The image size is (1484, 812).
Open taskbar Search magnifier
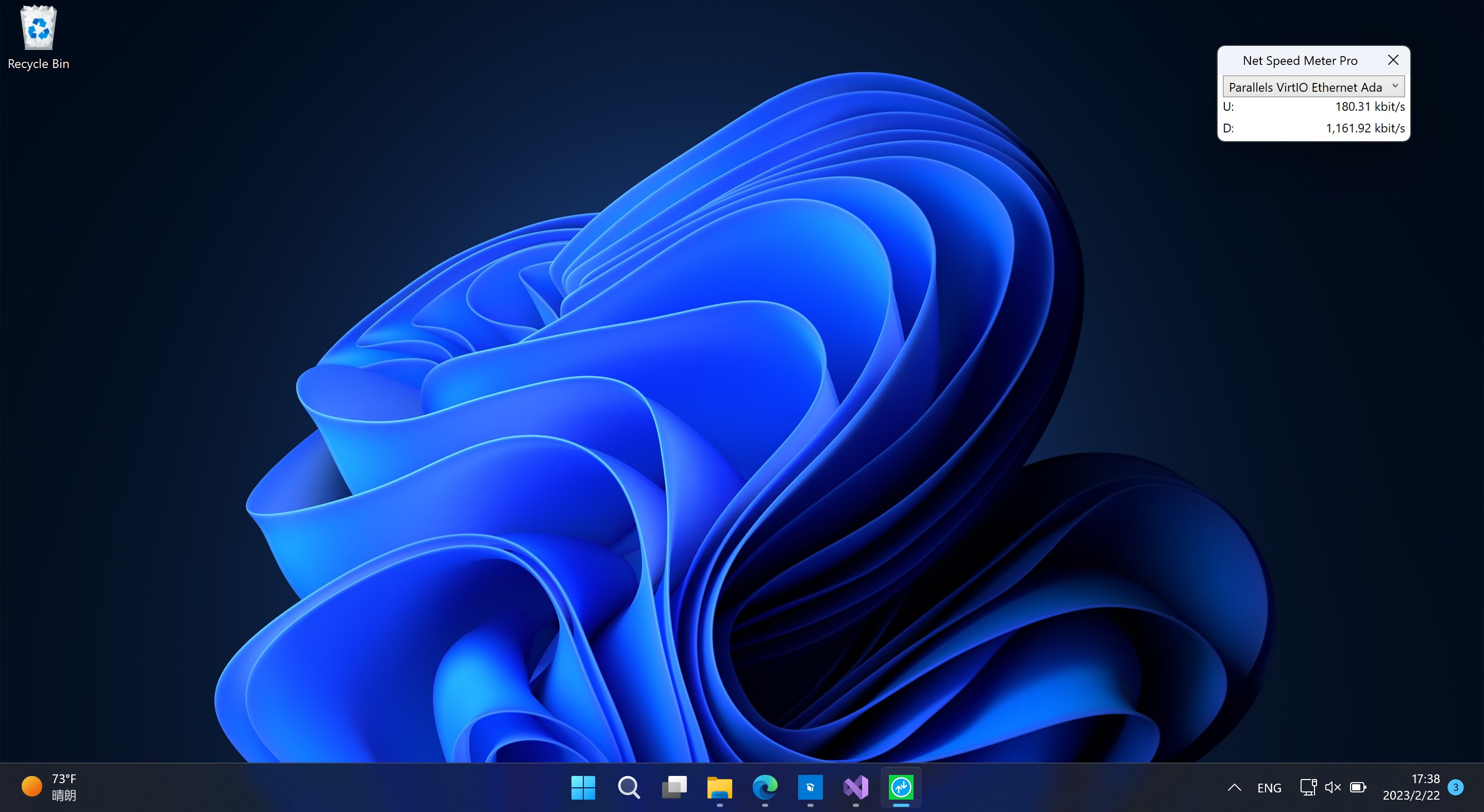(628, 787)
